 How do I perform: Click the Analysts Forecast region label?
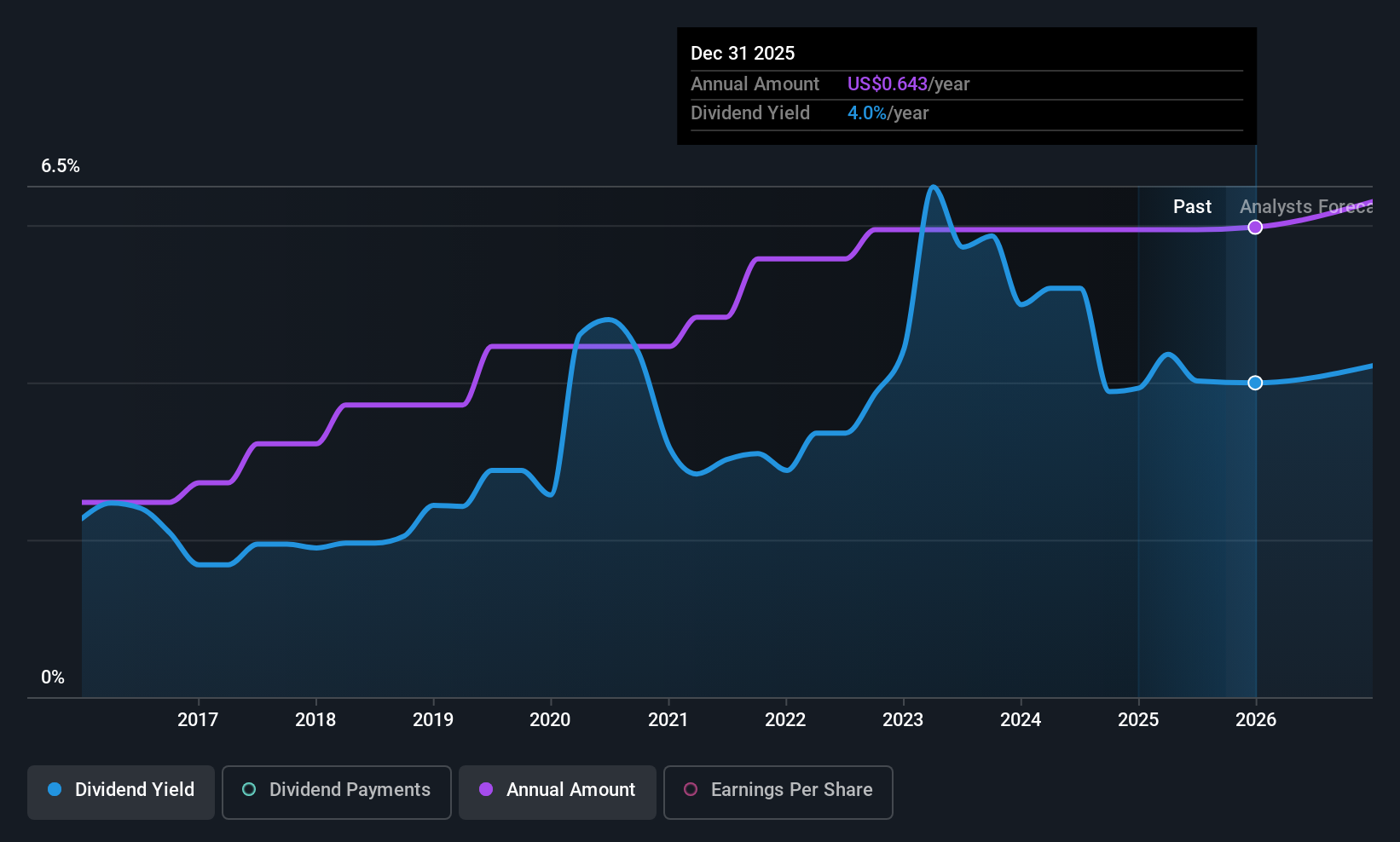(x=1305, y=206)
